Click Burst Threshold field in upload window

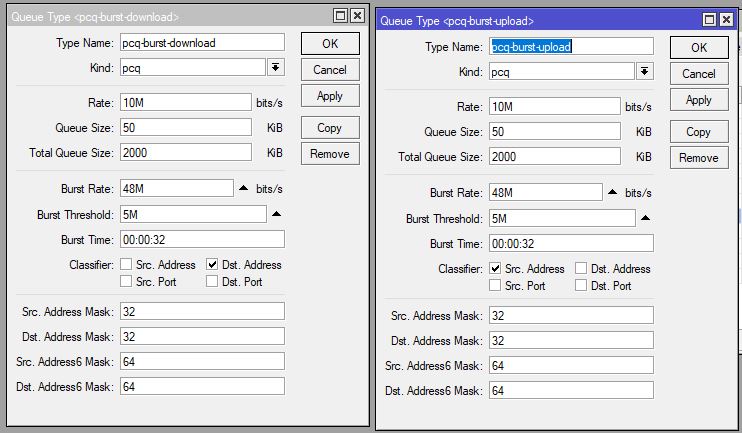click(562, 219)
